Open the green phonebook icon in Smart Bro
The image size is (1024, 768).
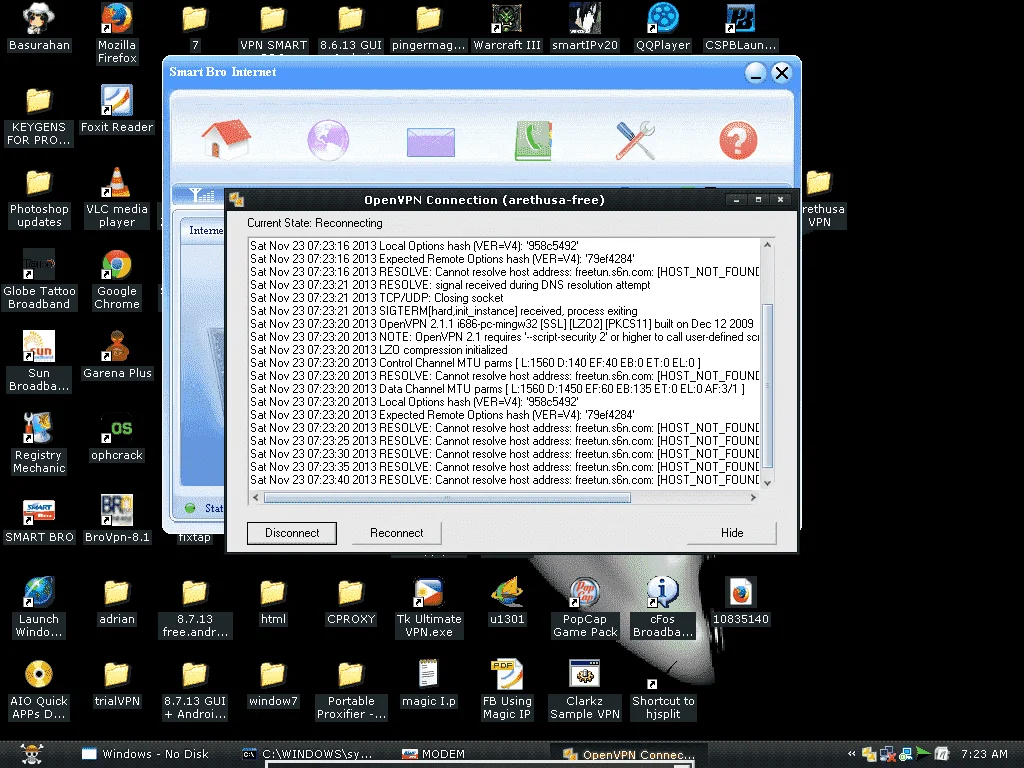(534, 140)
